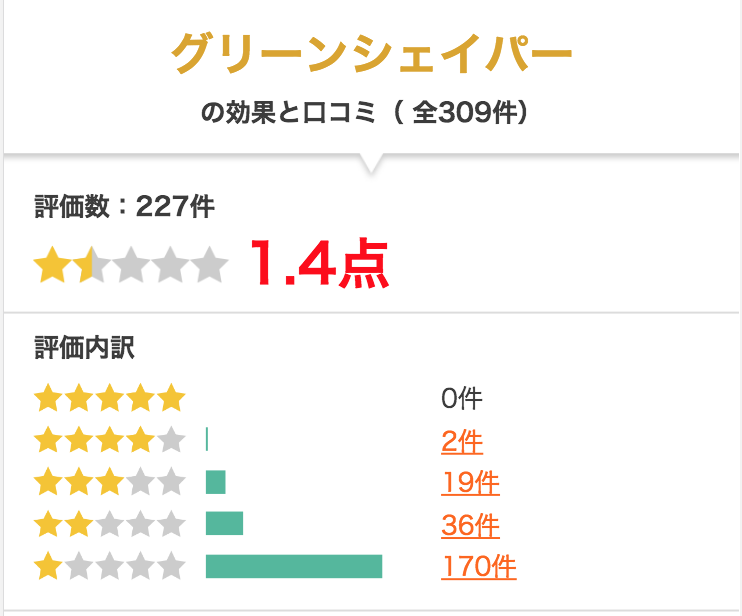Click the overall 1.4 rating star icons
Viewport: 742px width, 616px height.
(131, 264)
